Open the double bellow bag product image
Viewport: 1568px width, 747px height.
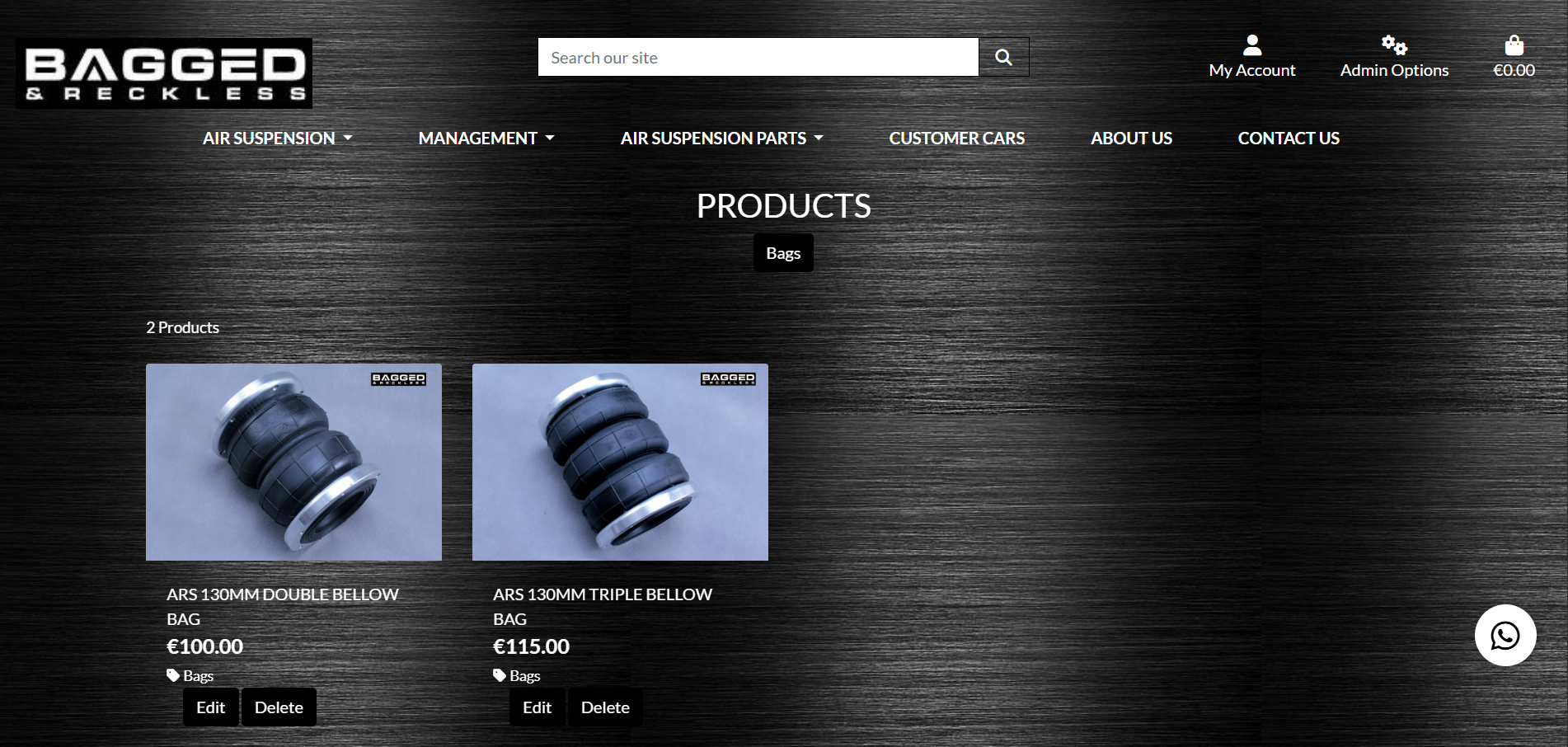pos(293,463)
